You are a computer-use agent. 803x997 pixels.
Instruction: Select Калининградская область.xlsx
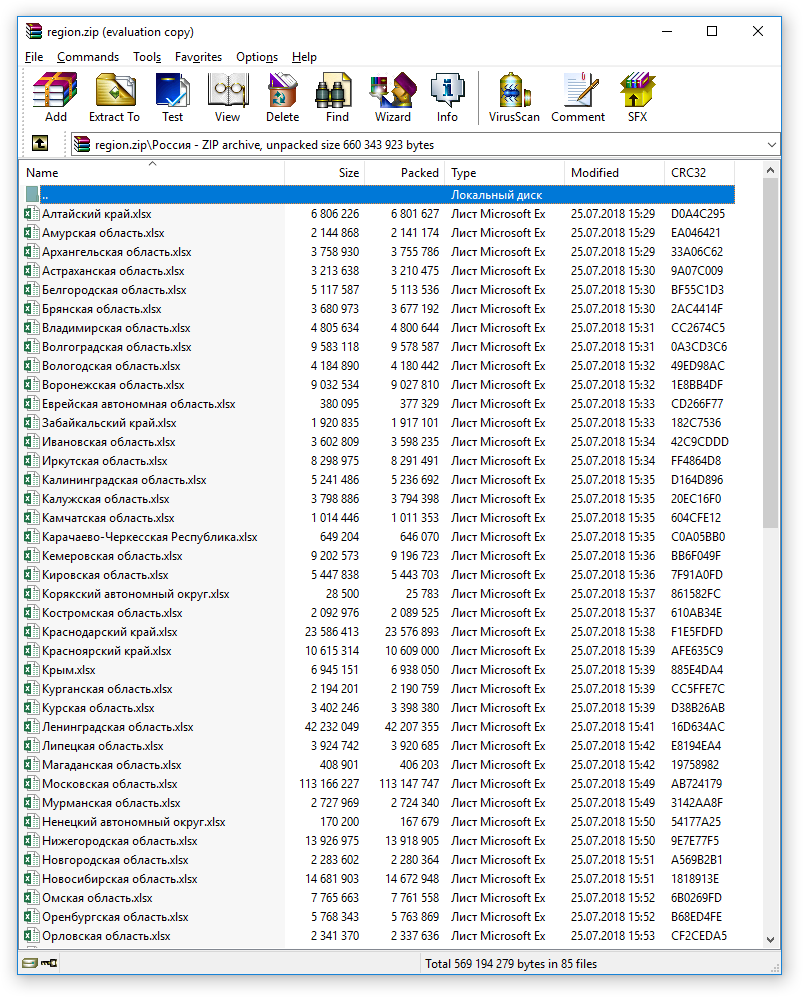pos(378,479)
